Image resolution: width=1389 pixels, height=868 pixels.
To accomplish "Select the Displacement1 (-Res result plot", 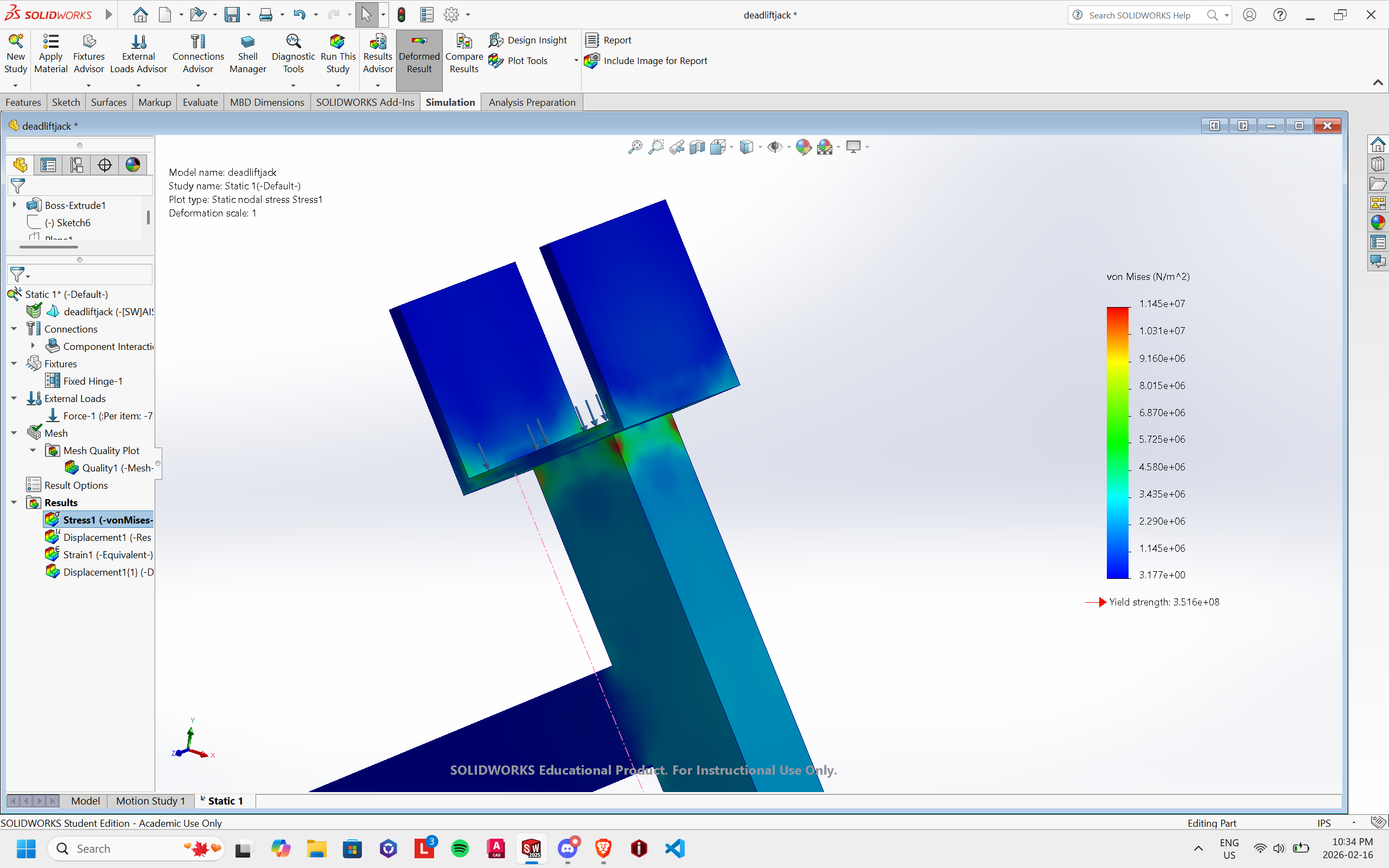I will [x=99, y=537].
